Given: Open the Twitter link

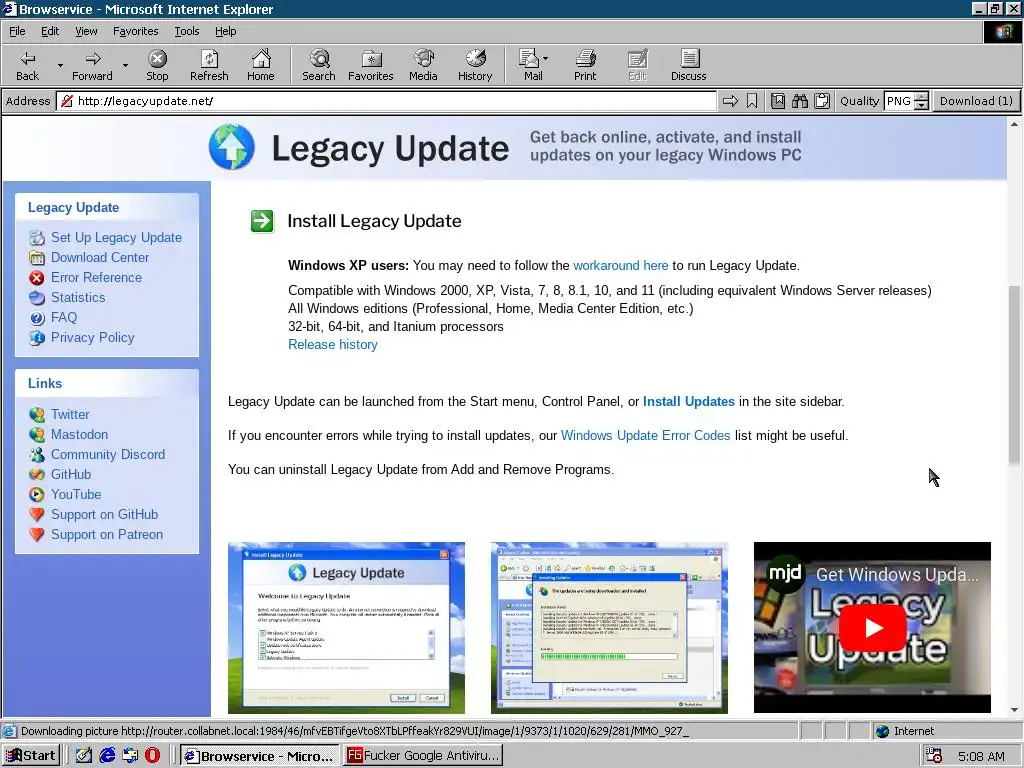Looking at the screenshot, I should (70, 414).
